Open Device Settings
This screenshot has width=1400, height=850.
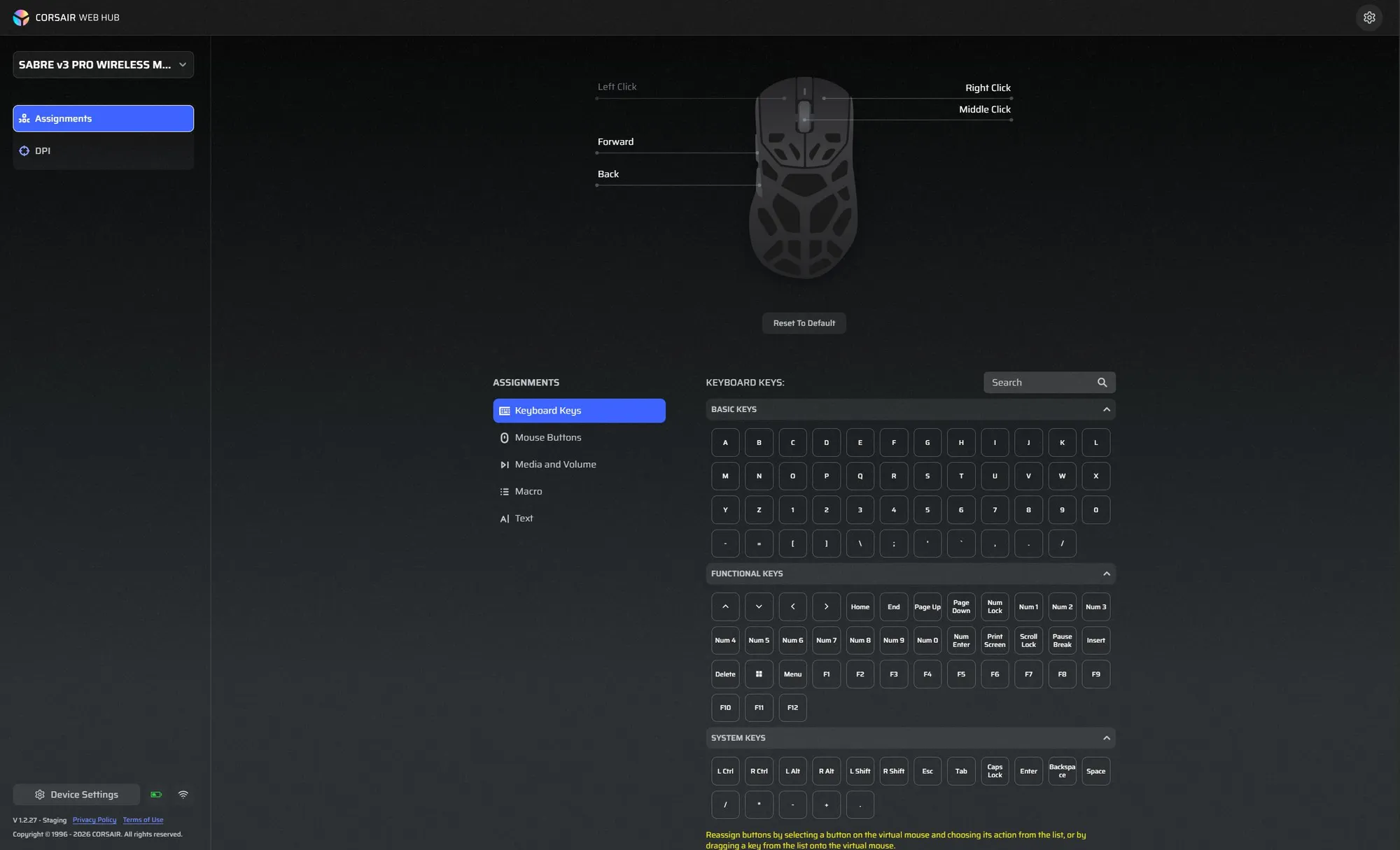[x=76, y=795]
